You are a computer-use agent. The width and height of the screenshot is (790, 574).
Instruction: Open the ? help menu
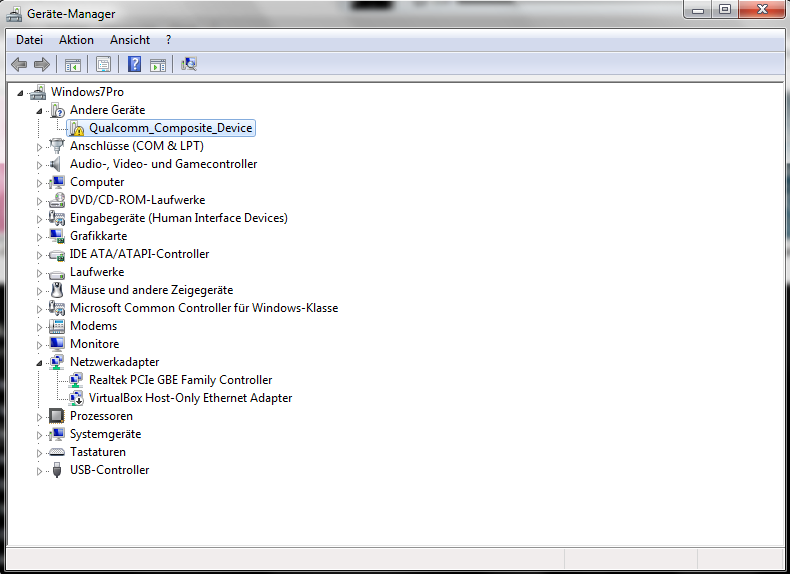pos(168,40)
